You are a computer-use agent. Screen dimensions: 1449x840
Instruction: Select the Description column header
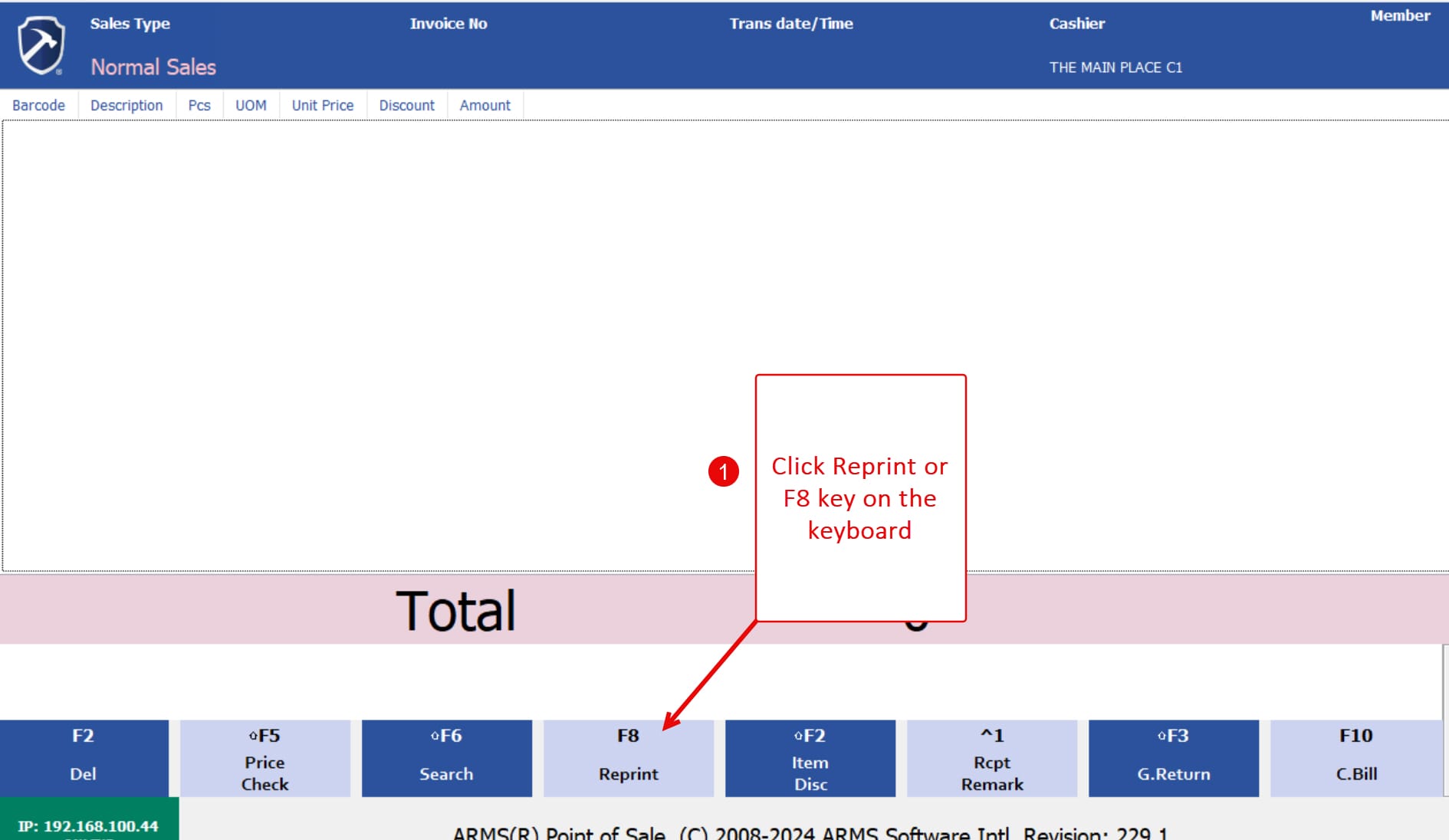point(127,106)
